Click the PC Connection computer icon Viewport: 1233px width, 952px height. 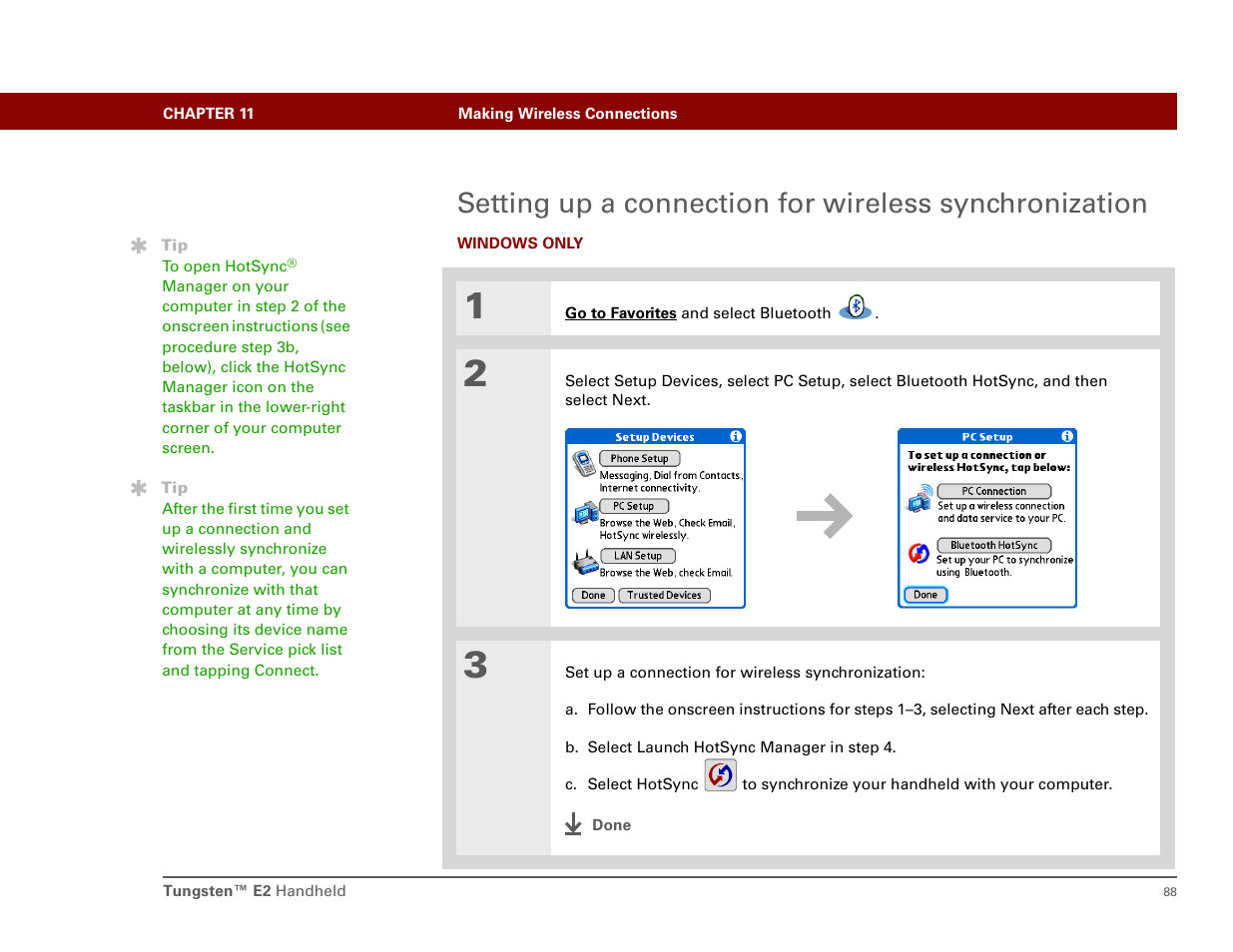(x=920, y=498)
